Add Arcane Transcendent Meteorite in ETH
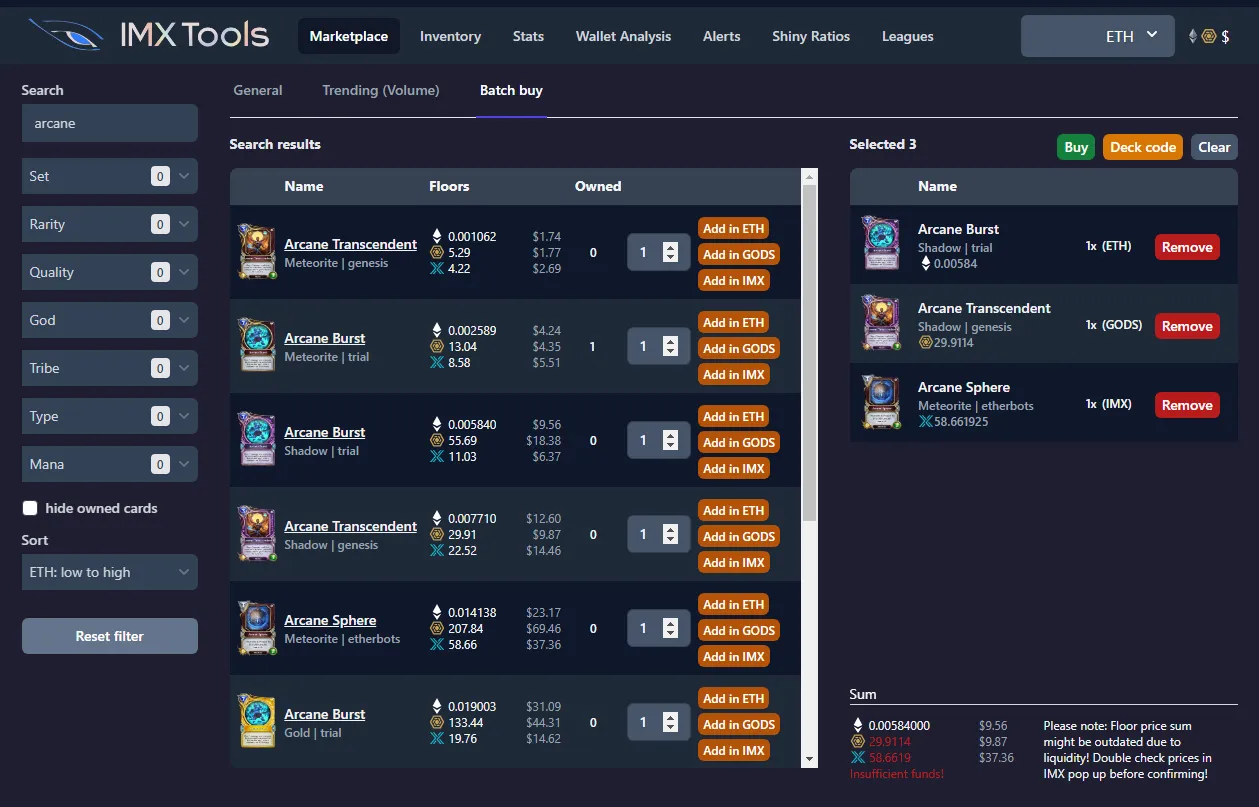Image resolution: width=1259 pixels, height=807 pixels. click(x=733, y=229)
